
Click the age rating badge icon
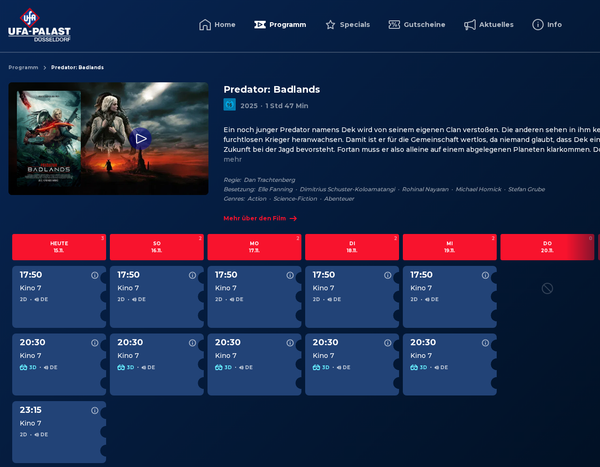click(229, 105)
